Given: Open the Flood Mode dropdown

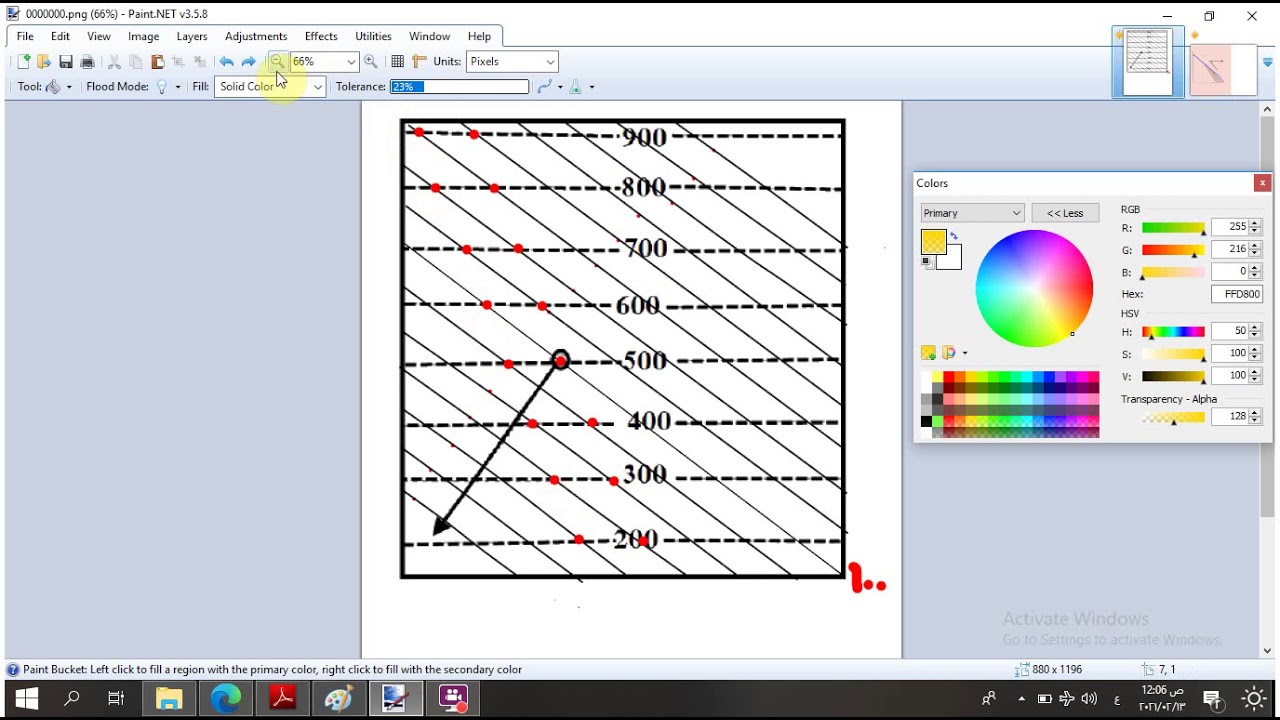Looking at the screenshot, I should pos(167,87).
